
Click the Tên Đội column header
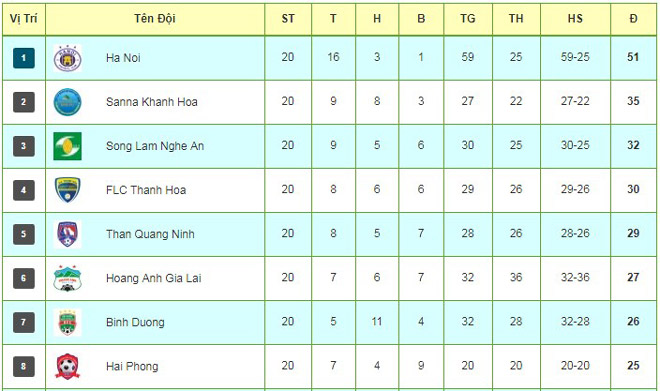pos(155,19)
